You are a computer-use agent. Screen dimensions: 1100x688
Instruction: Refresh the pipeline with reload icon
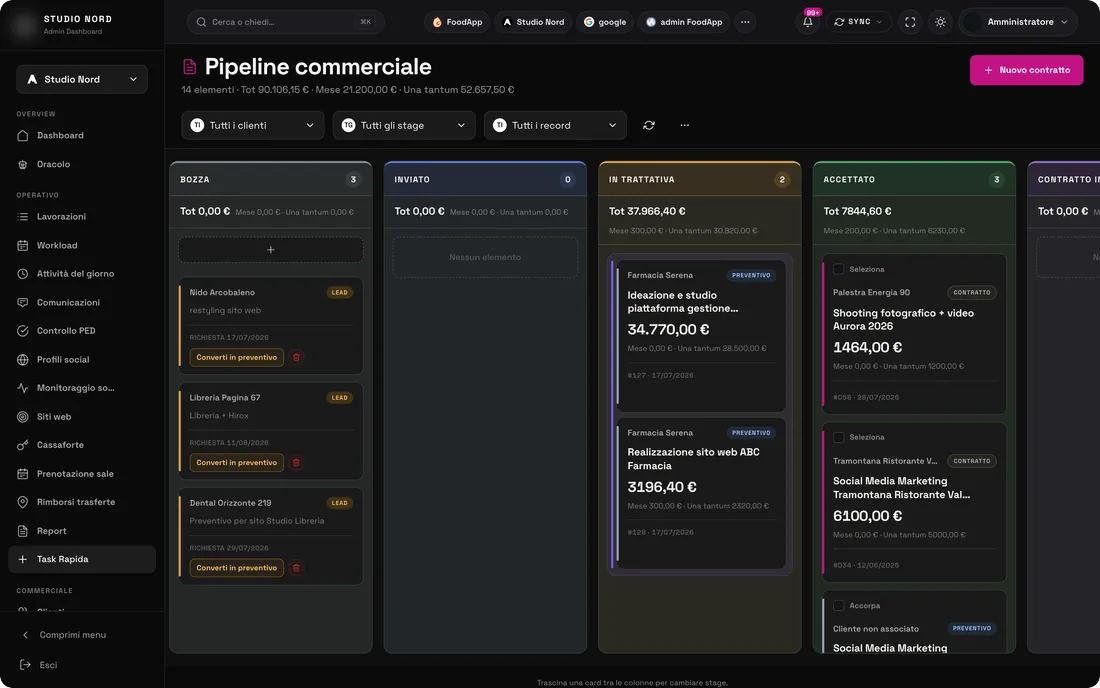click(649, 125)
